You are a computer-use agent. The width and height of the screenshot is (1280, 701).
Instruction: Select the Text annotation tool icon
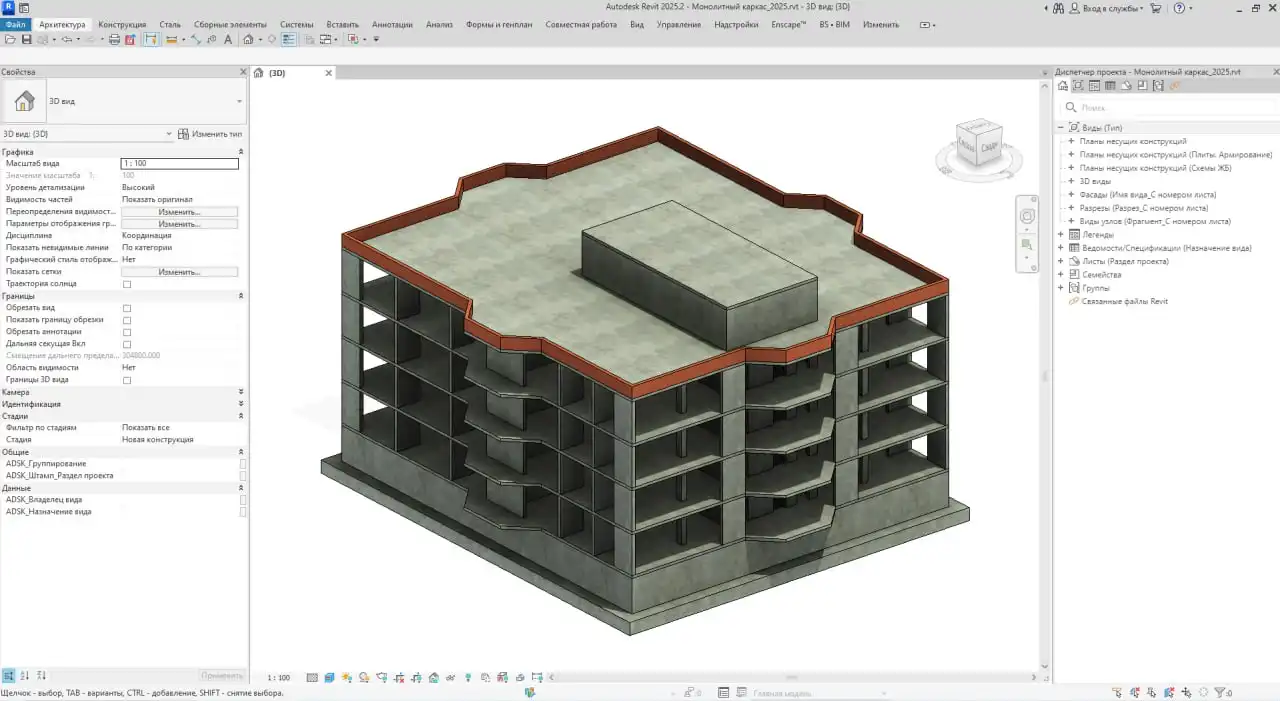228,38
